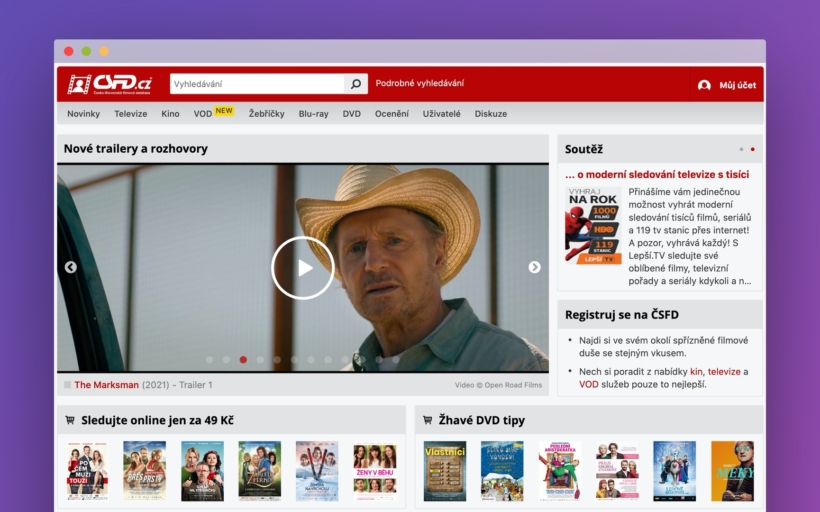Open the Vlastníci DVD poster
The image size is (820, 512).
445,471
